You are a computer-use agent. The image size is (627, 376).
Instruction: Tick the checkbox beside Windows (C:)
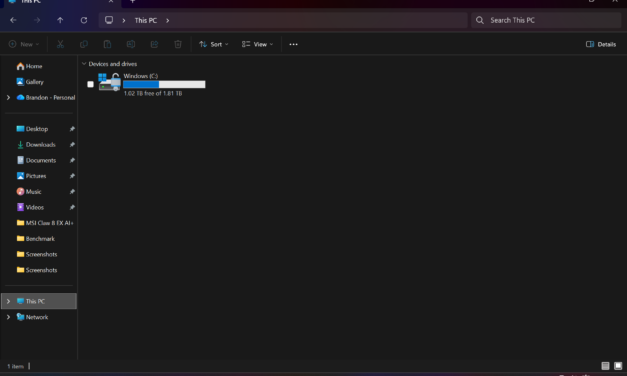click(90, 84)
